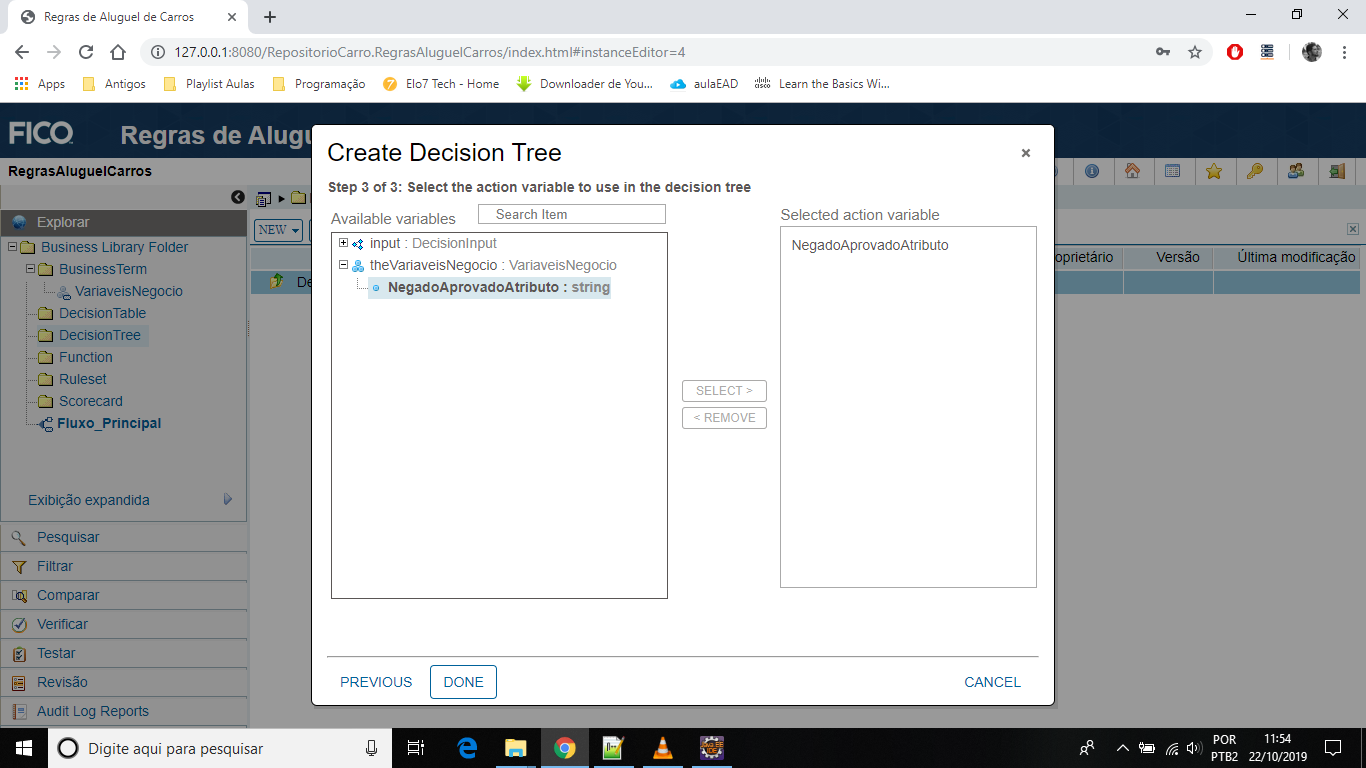The width and height of the screenshot is (1366, 768).
Task: Click the calendar icon in the top toolbar
Action: [x=1171, y=171]
